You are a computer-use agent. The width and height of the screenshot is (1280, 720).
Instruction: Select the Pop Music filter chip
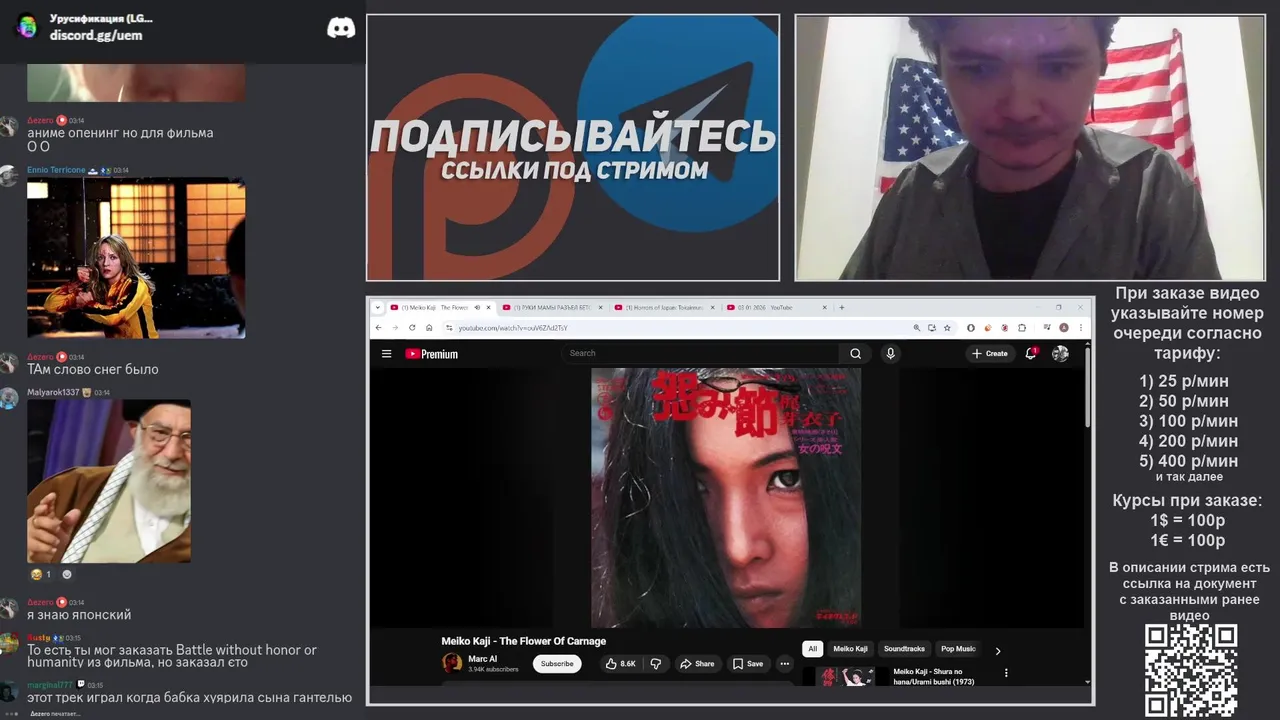[957, 649]
